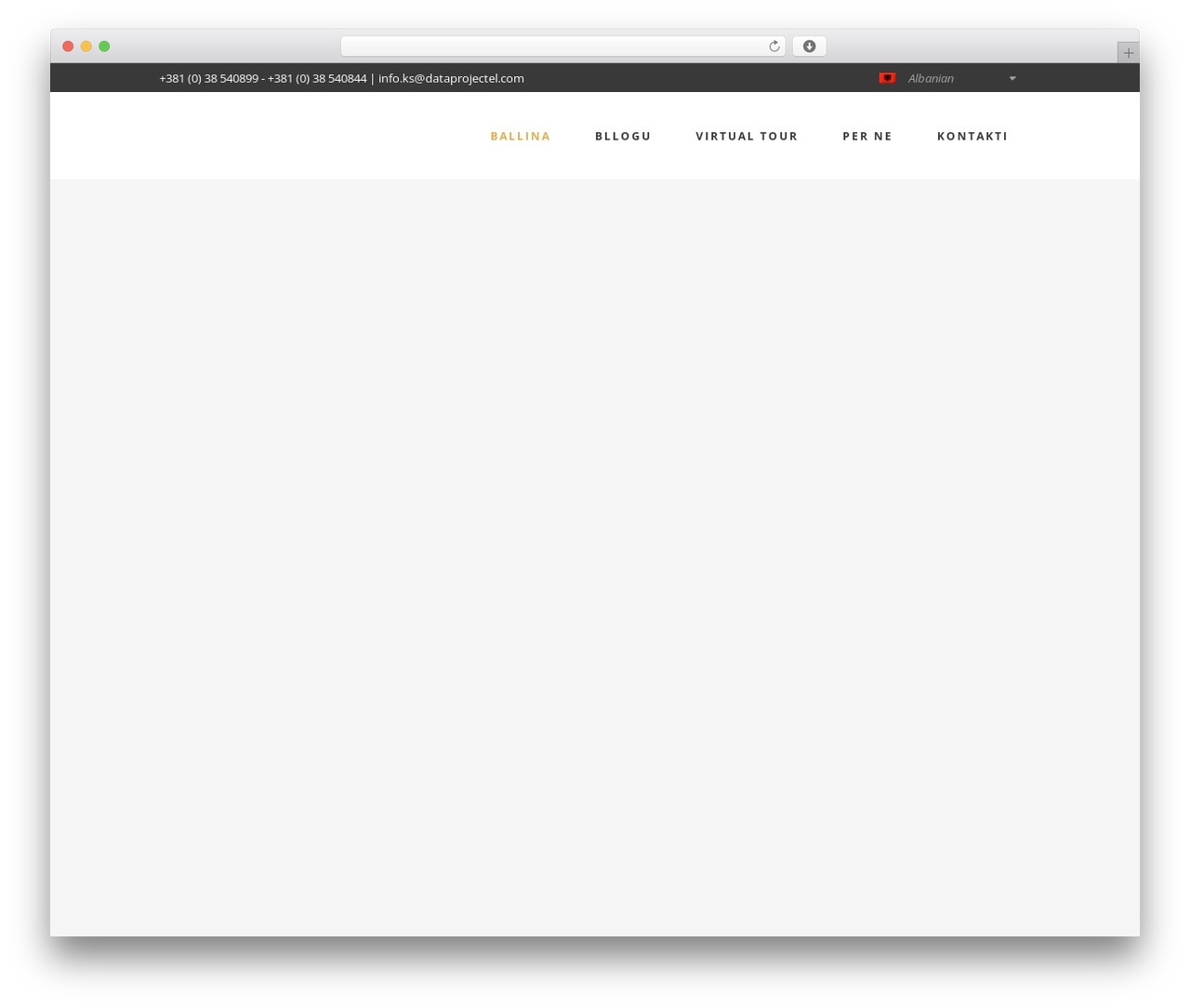Add a new browser tab
The height and width of the screenshot is (1008, 1190).
click(x=1128, y=53)
